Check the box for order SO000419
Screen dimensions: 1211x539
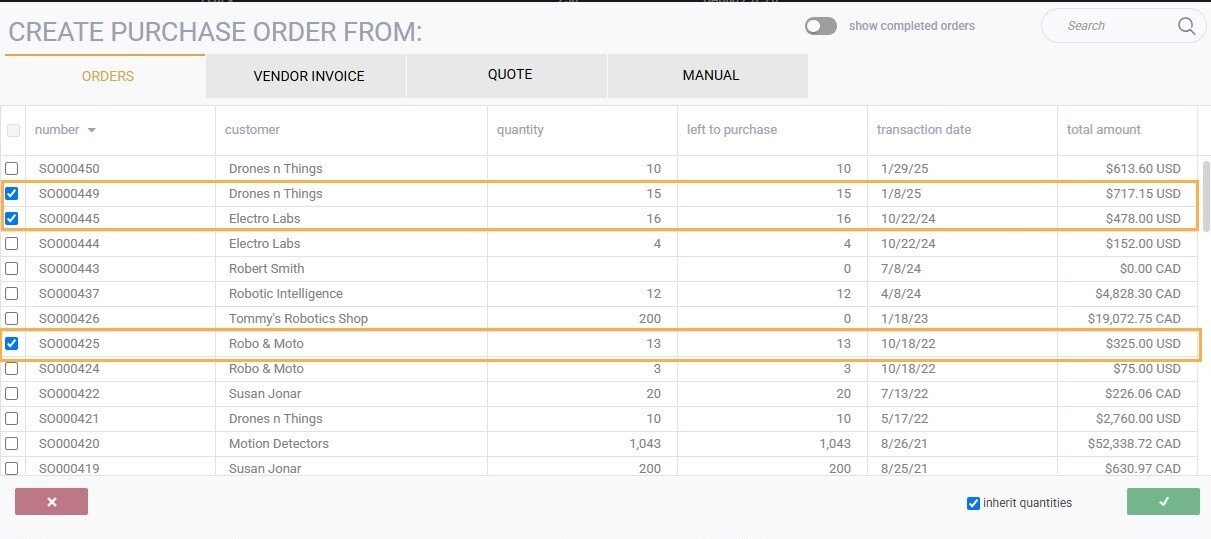tap(12, 468)
